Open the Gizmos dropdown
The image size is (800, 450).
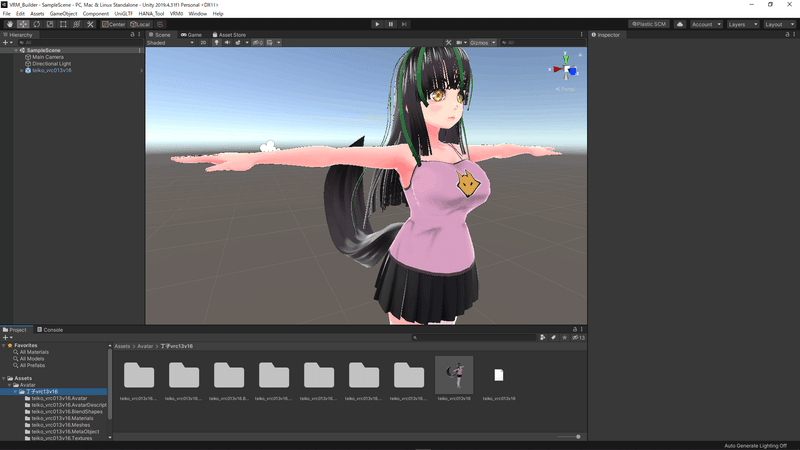tap(483, 43)
